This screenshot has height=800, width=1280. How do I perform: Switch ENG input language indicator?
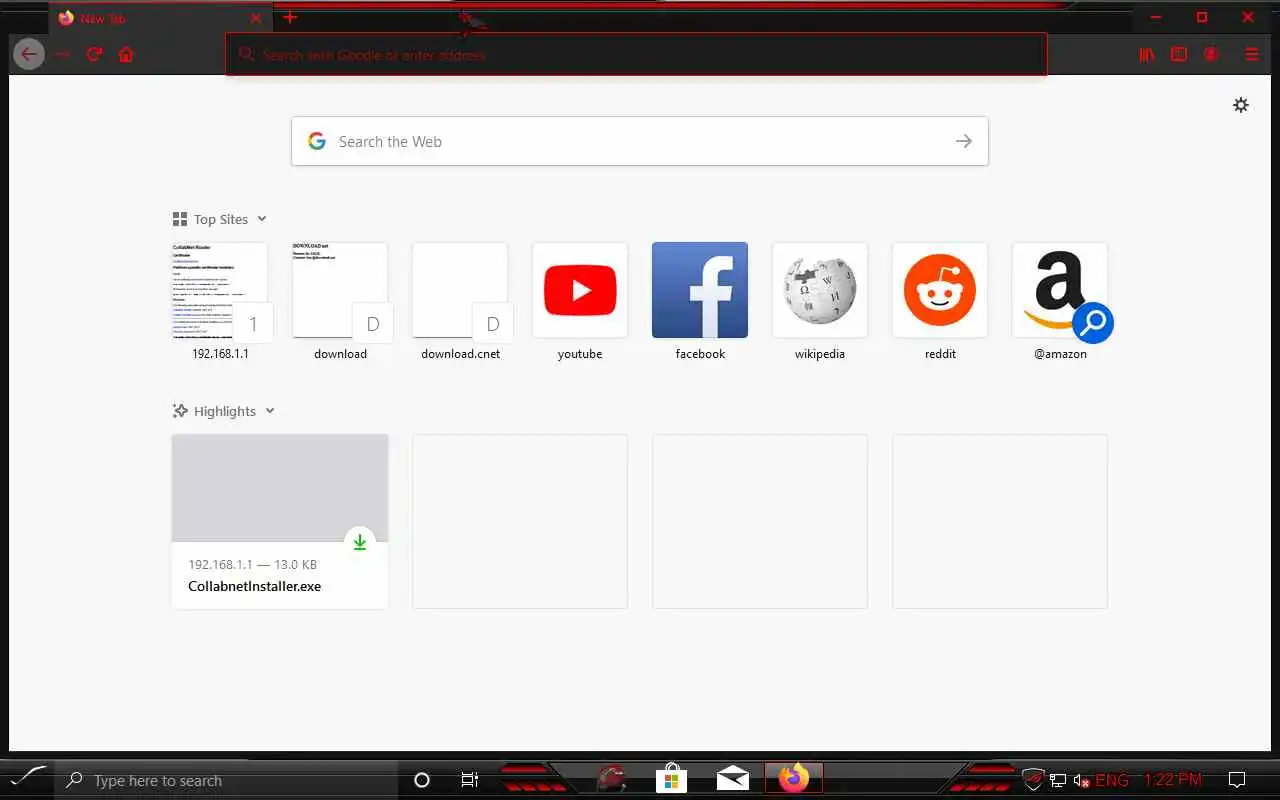coord(1112,780)
